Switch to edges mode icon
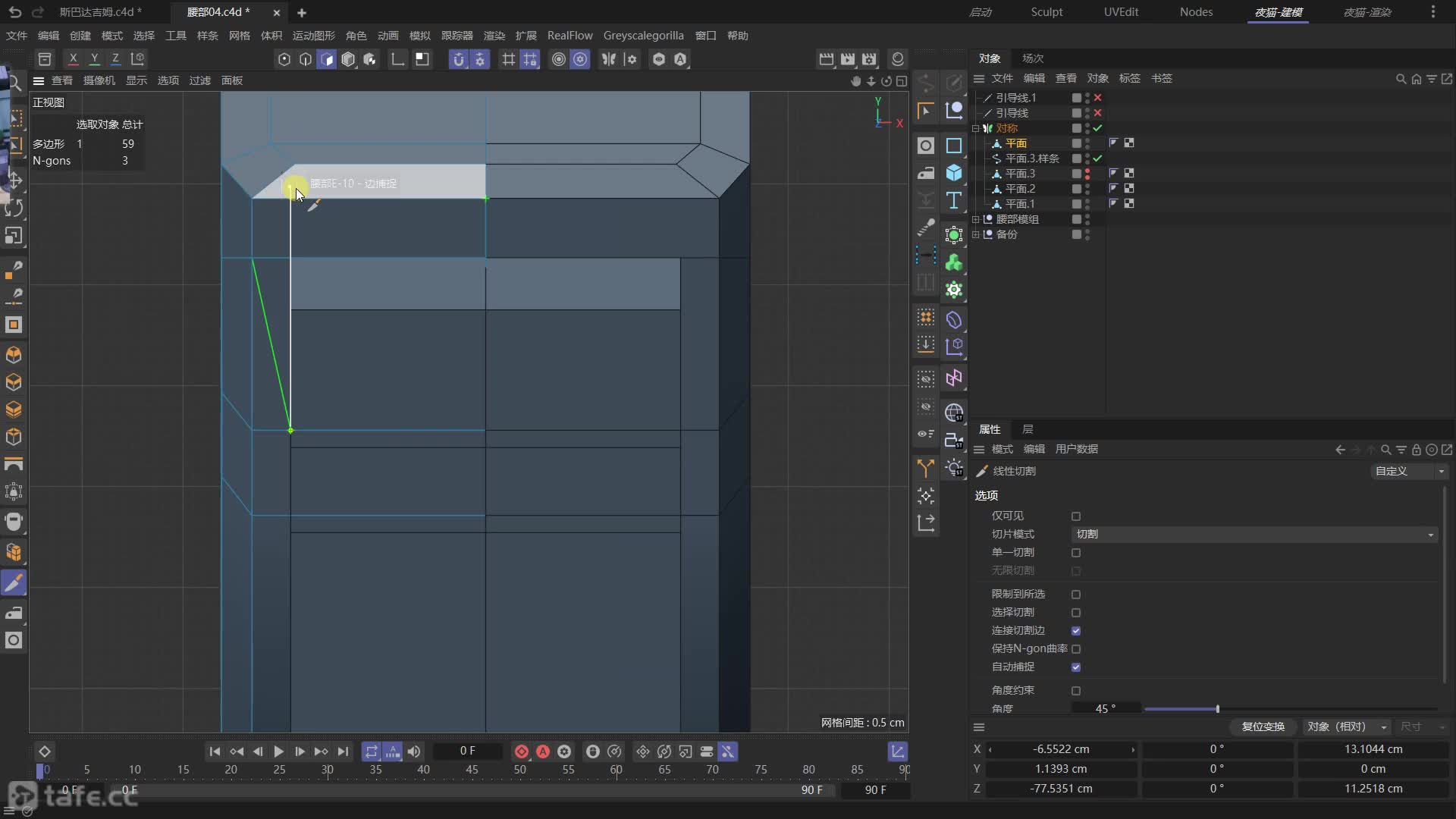 click(306, 59)
